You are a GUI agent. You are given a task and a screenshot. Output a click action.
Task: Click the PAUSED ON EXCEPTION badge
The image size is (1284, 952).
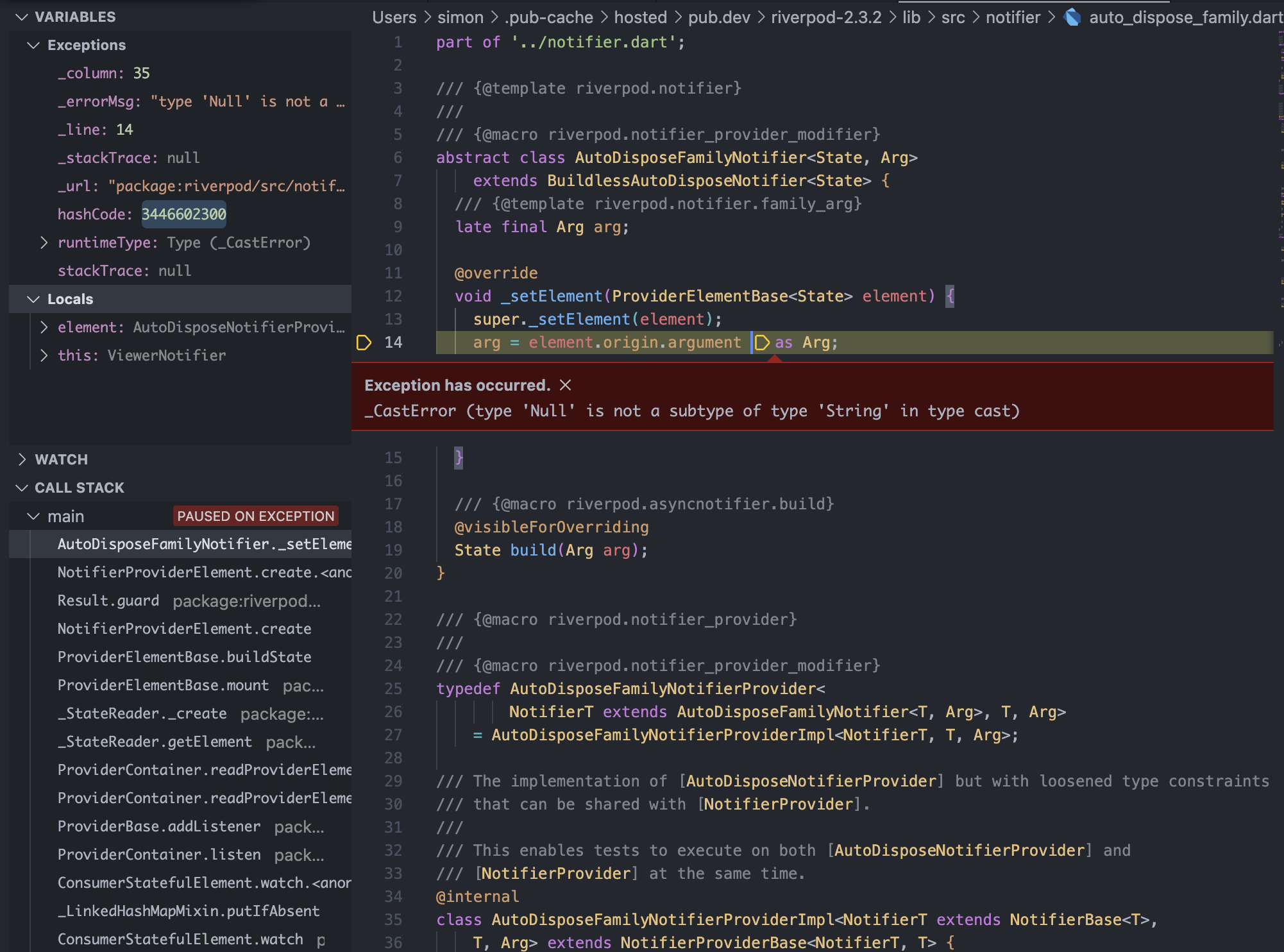coord(255,516)
